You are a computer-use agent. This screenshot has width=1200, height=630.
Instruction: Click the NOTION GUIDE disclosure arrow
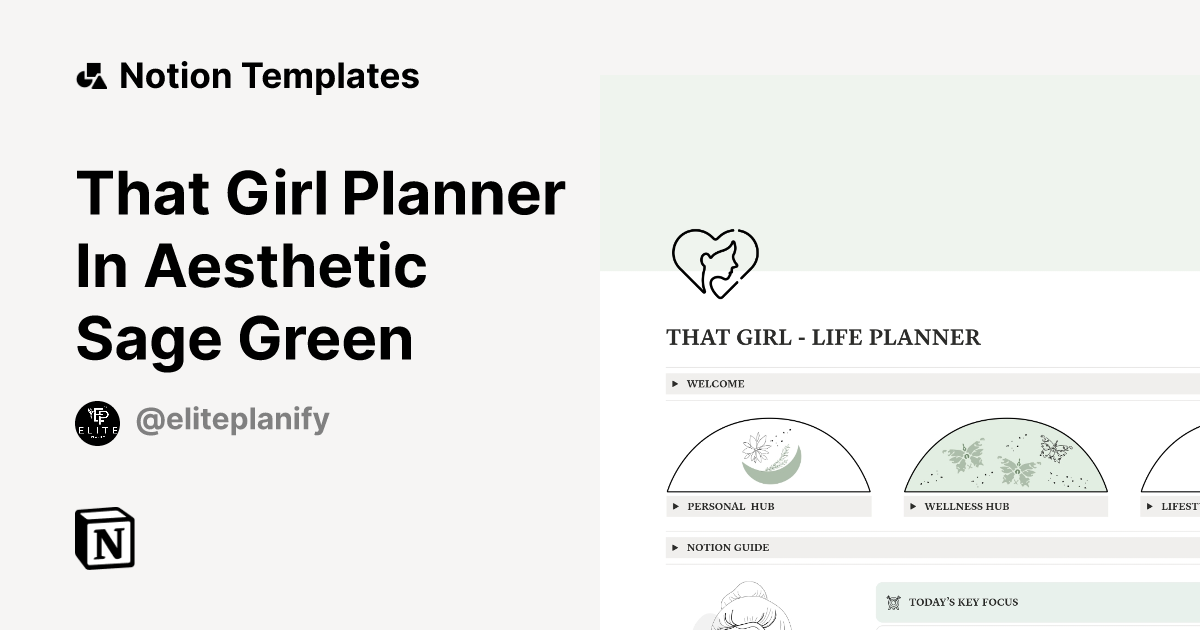(x=674, y=547)
